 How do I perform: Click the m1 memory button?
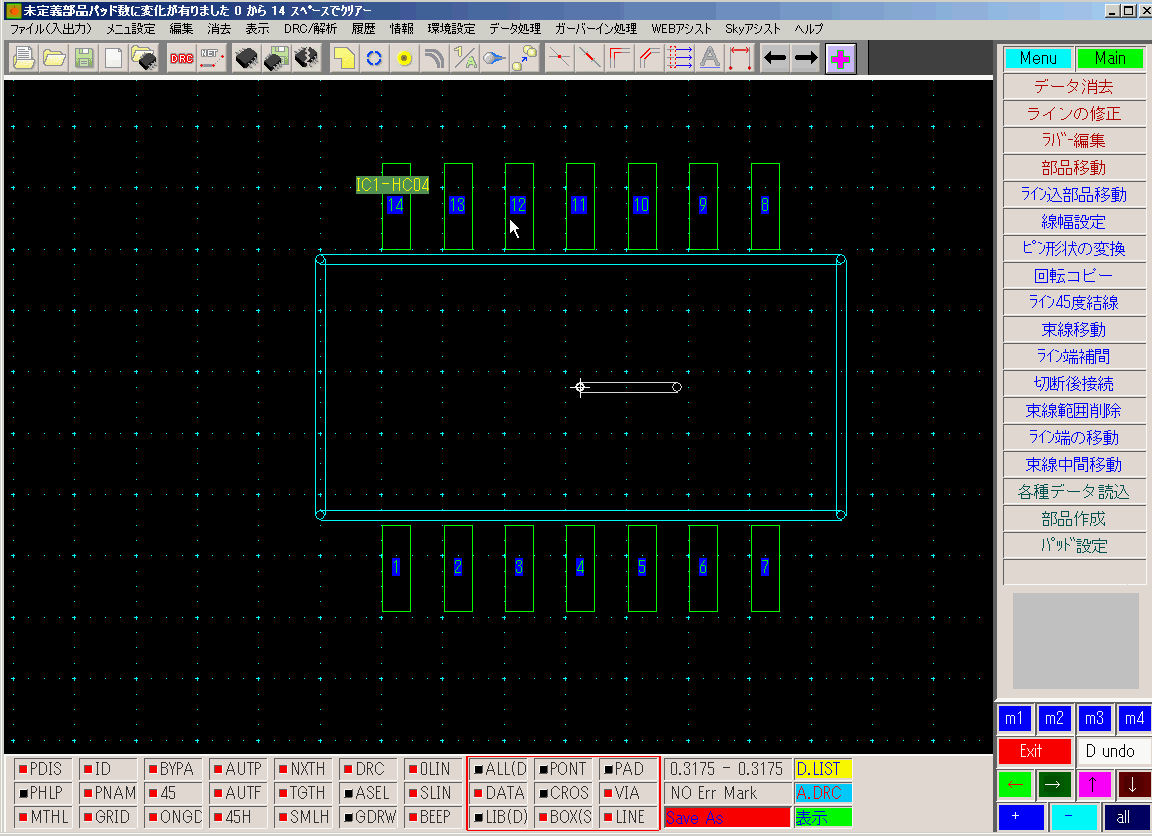1014,718
